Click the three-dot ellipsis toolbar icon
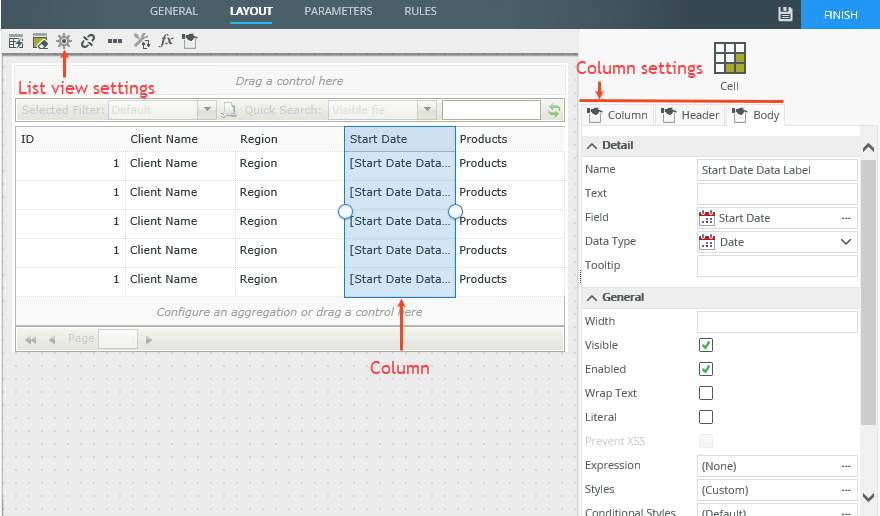 pyautogui.click(x=115, y=41)
